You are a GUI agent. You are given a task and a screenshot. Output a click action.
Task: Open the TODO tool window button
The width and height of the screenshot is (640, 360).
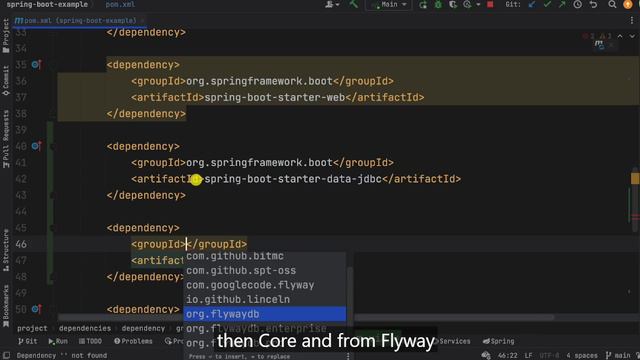click(x=90, y=341)
